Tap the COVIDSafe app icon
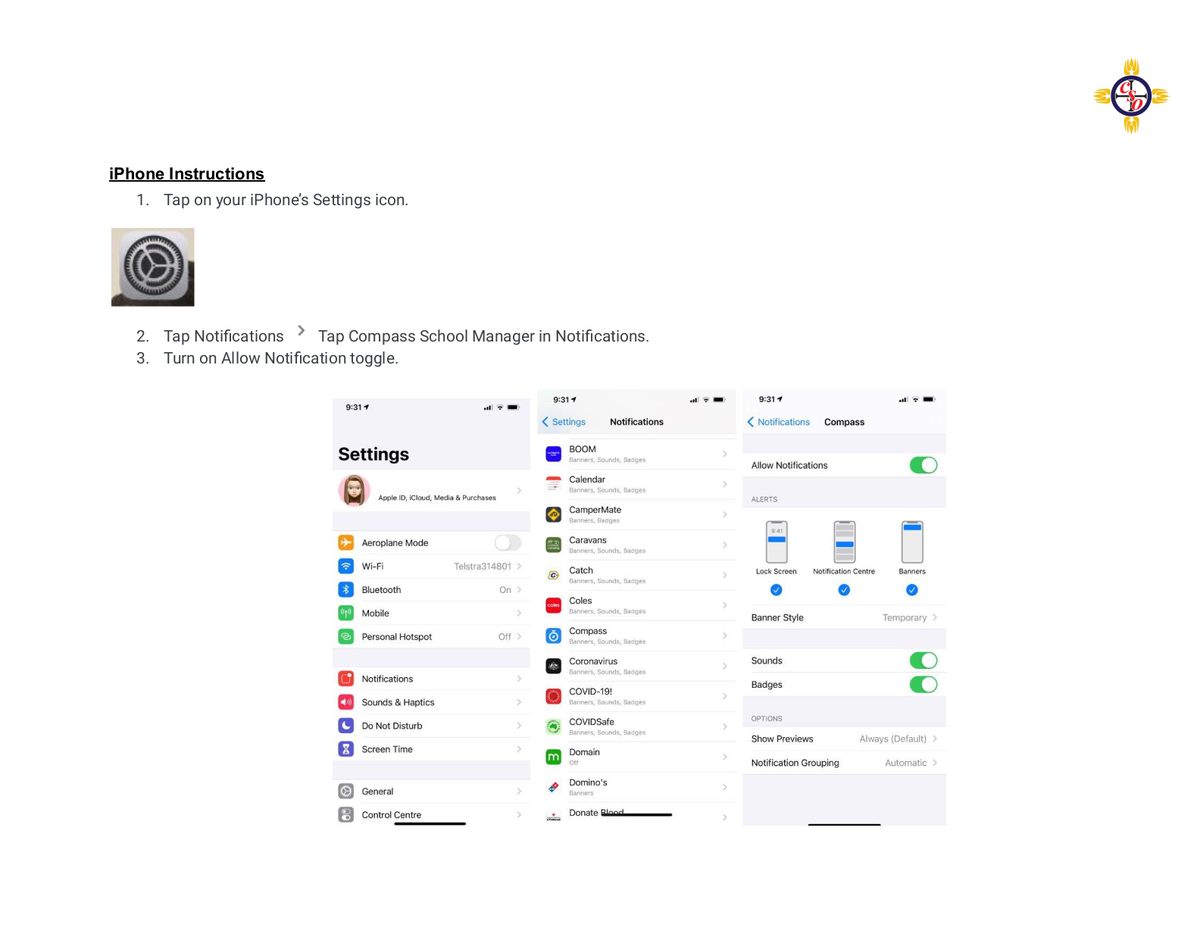 tap(553, 727)
